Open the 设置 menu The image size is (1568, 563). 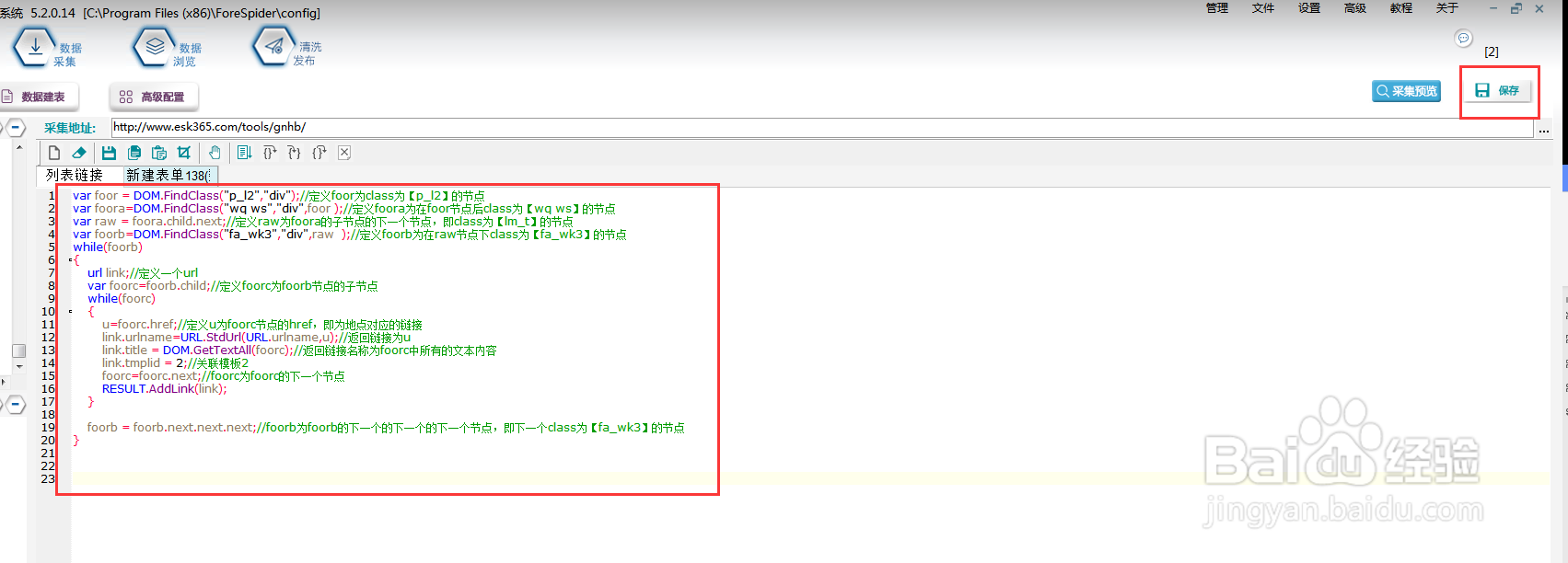(1309, 8)
